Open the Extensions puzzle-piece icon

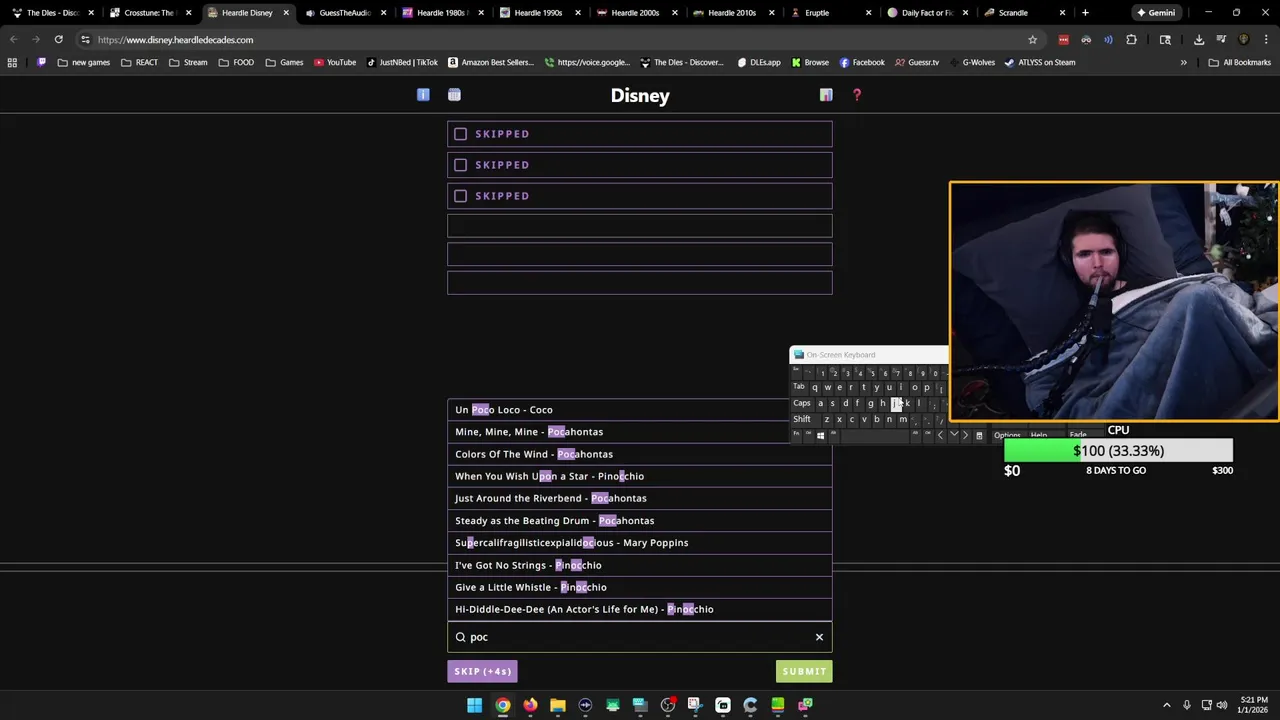point(1131,40)
